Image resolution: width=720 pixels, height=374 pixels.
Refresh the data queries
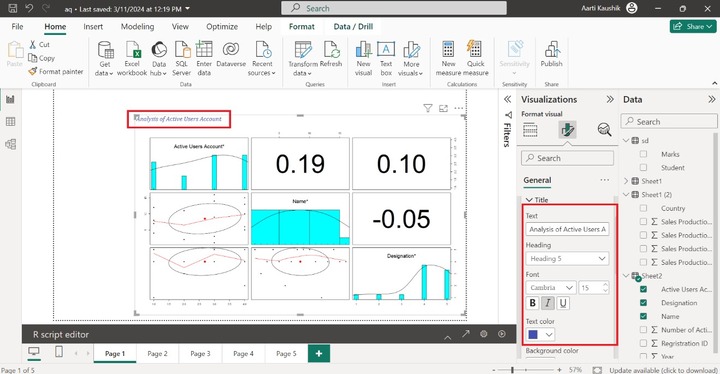pyautogui.click(x=331, y=54)
